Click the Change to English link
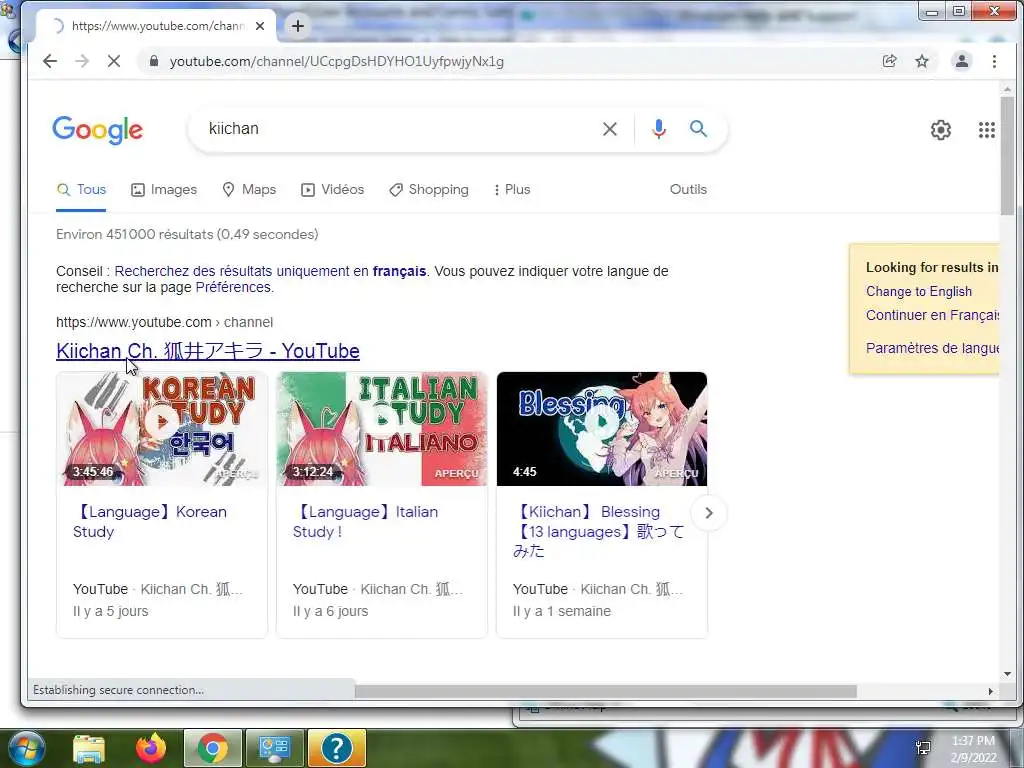Screen dimensions: 1024x768 (x=918, y=292)
